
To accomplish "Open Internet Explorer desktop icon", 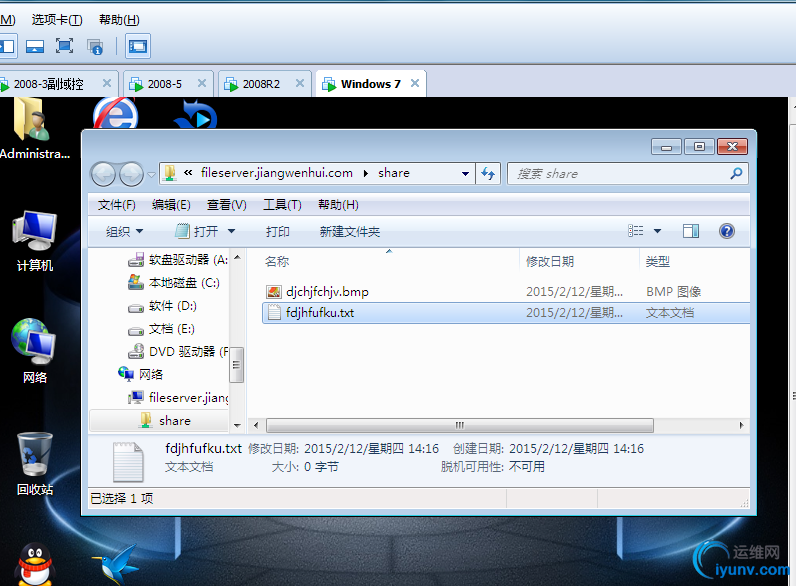I will tap(116, 113).
